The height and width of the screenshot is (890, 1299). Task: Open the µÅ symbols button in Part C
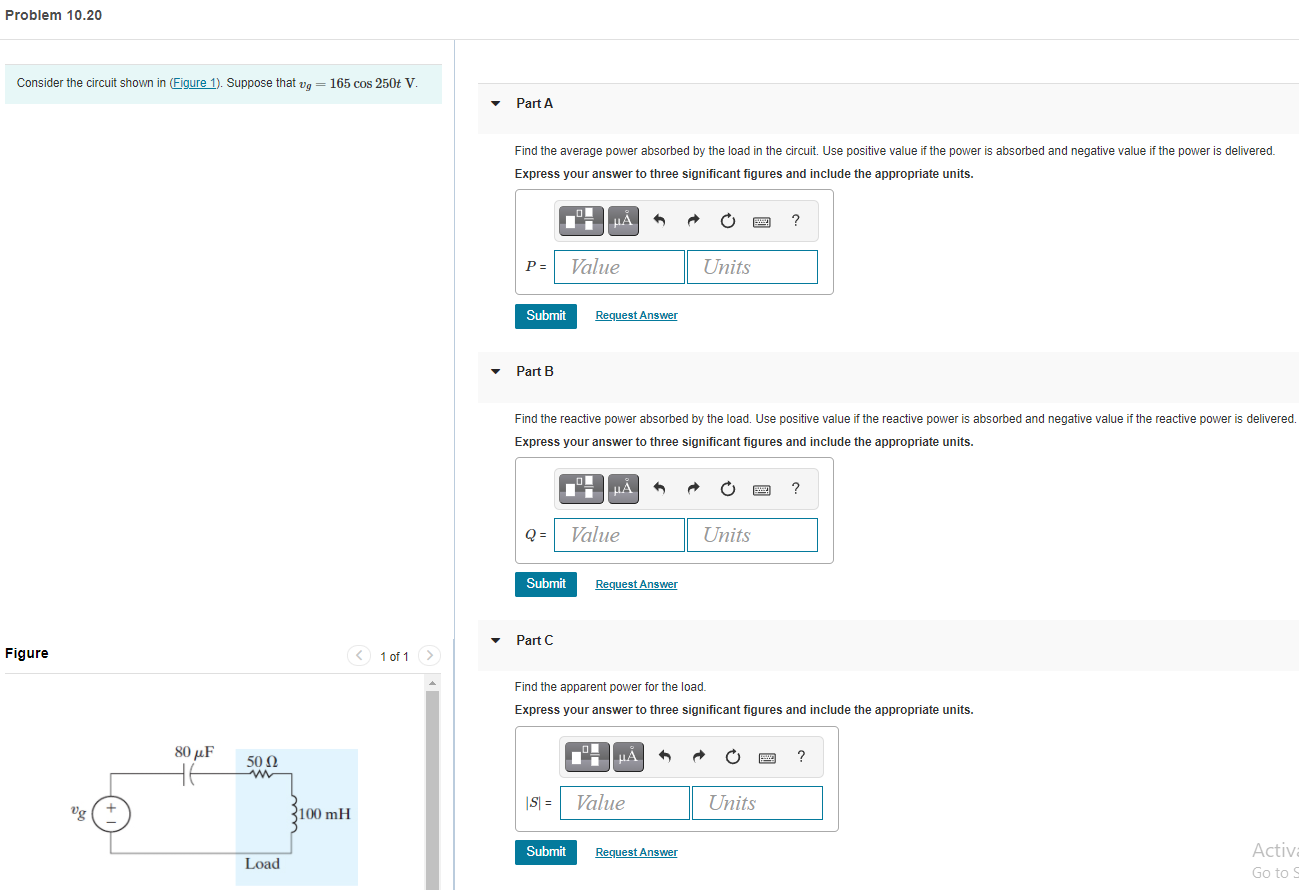tap(629, 756)
